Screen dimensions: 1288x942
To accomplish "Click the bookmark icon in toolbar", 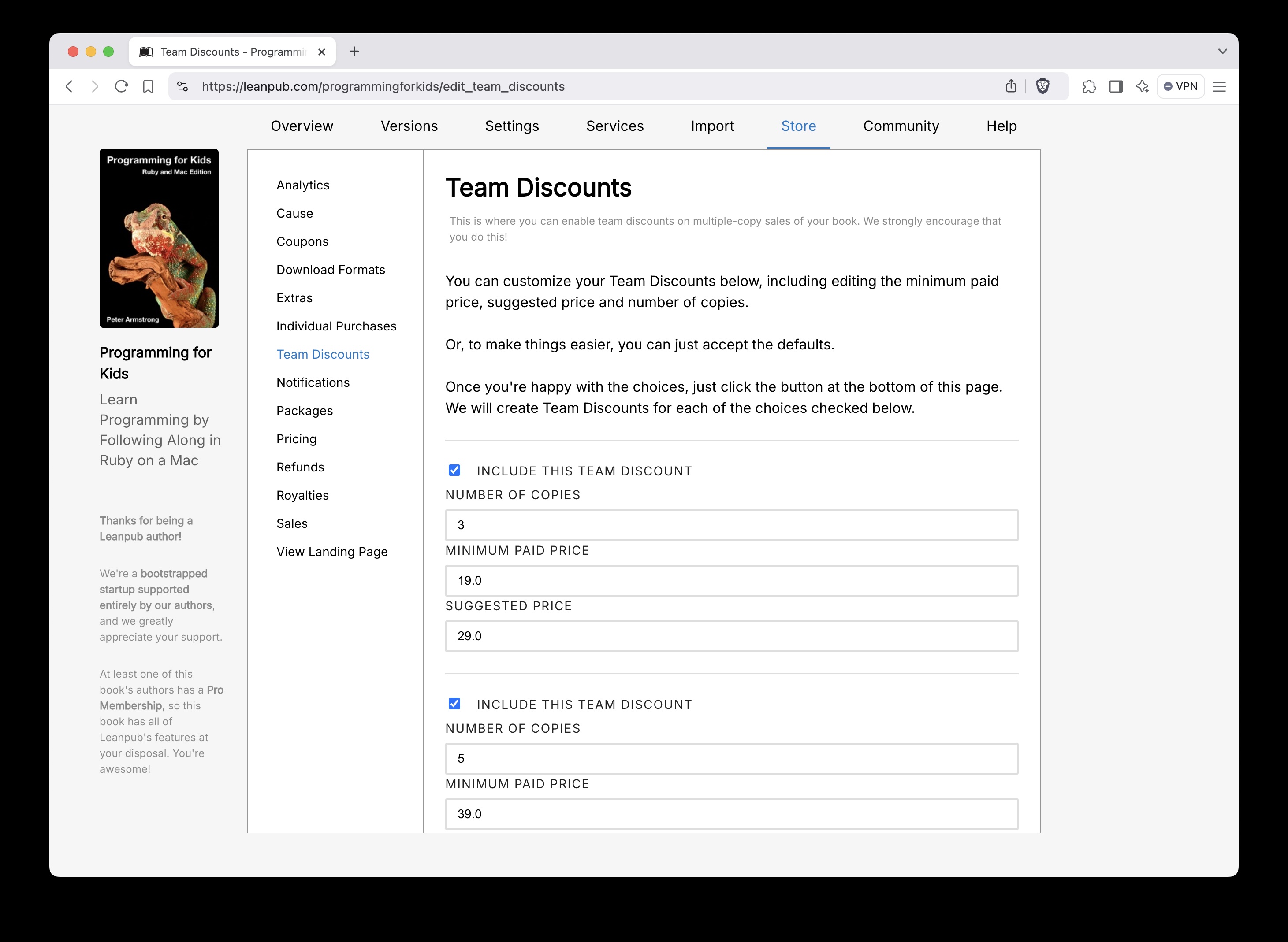I will (148, 86).
